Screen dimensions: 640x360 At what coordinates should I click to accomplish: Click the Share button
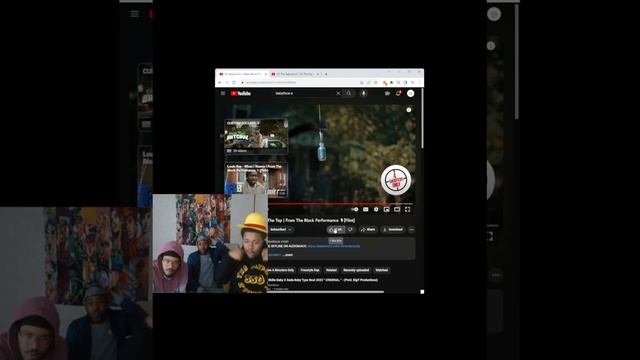pos(368,230)
